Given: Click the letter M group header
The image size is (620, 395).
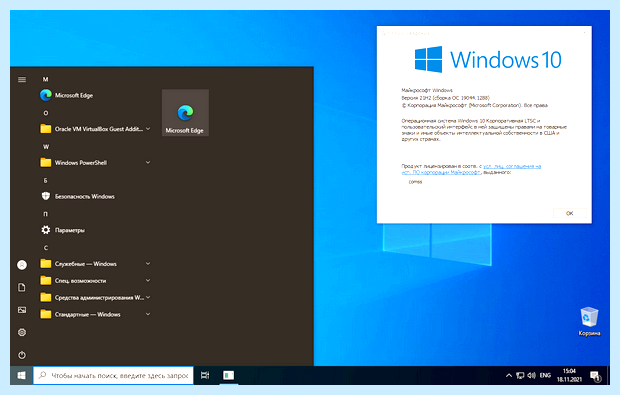Looking at the screenshot, I should click(x=45, y=79).
